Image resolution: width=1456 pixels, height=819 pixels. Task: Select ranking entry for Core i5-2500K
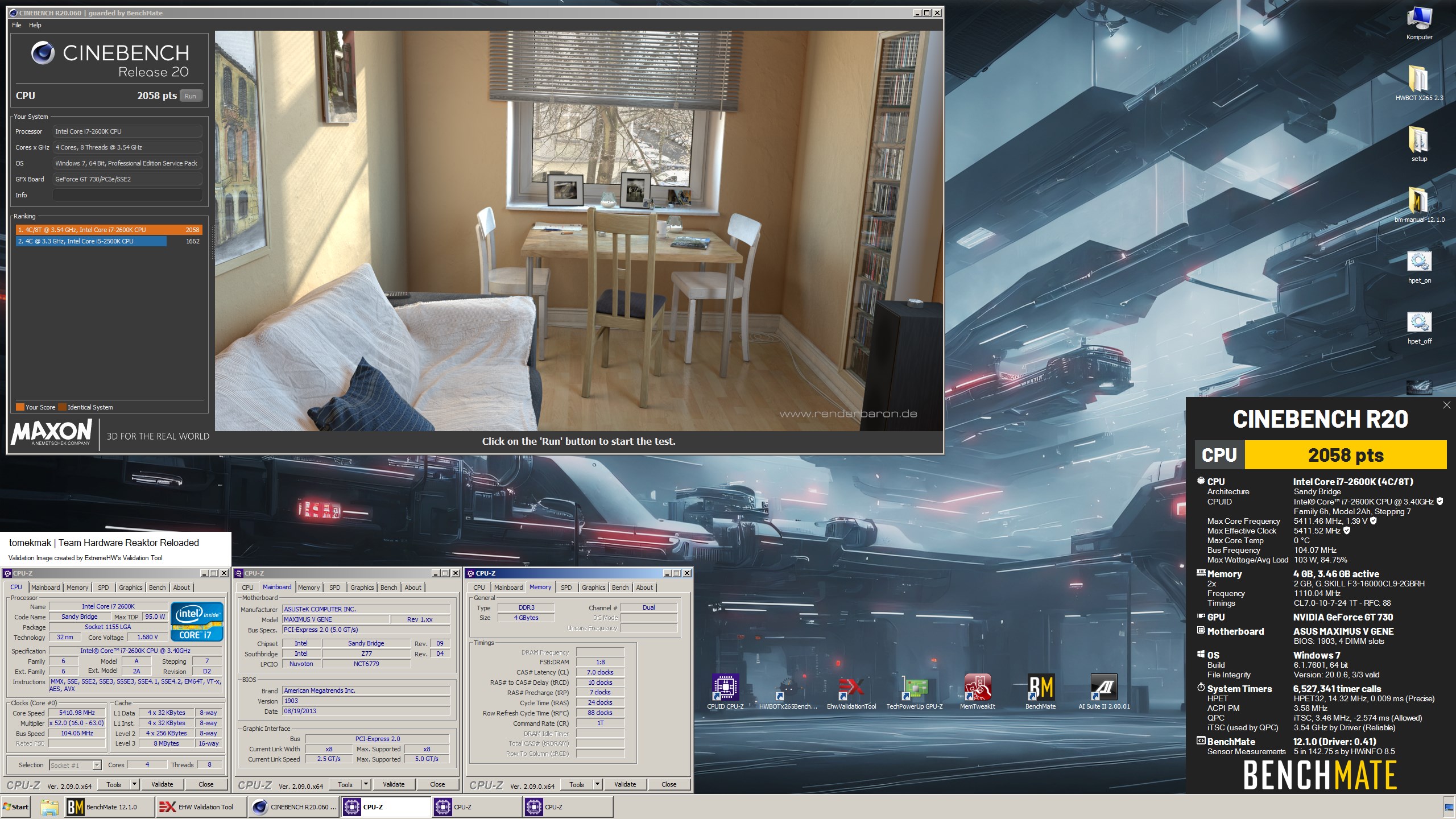tap(108, 241)
